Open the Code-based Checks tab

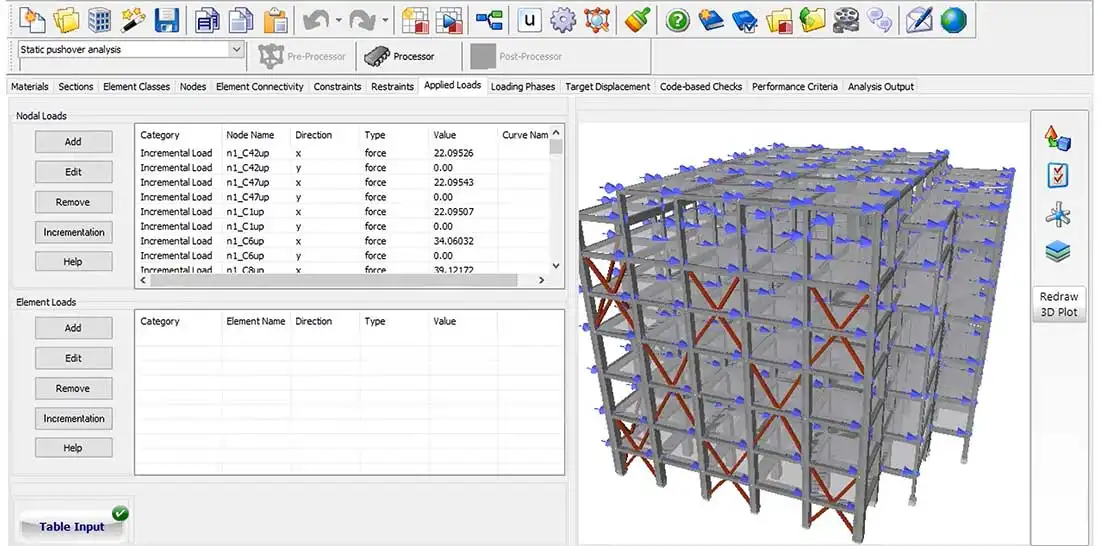tap(701, 86)
